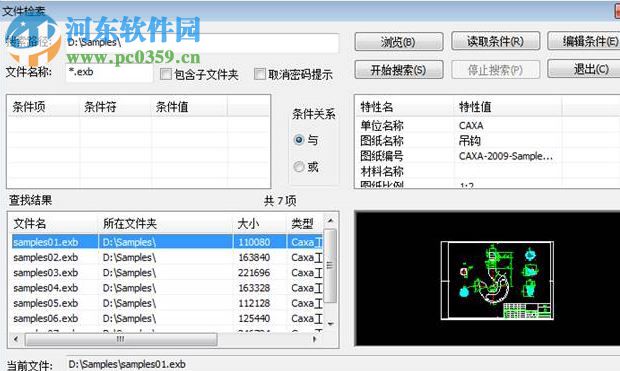Click the 材料名称 property row
This screenshot has height=371, width=620.
382,171
